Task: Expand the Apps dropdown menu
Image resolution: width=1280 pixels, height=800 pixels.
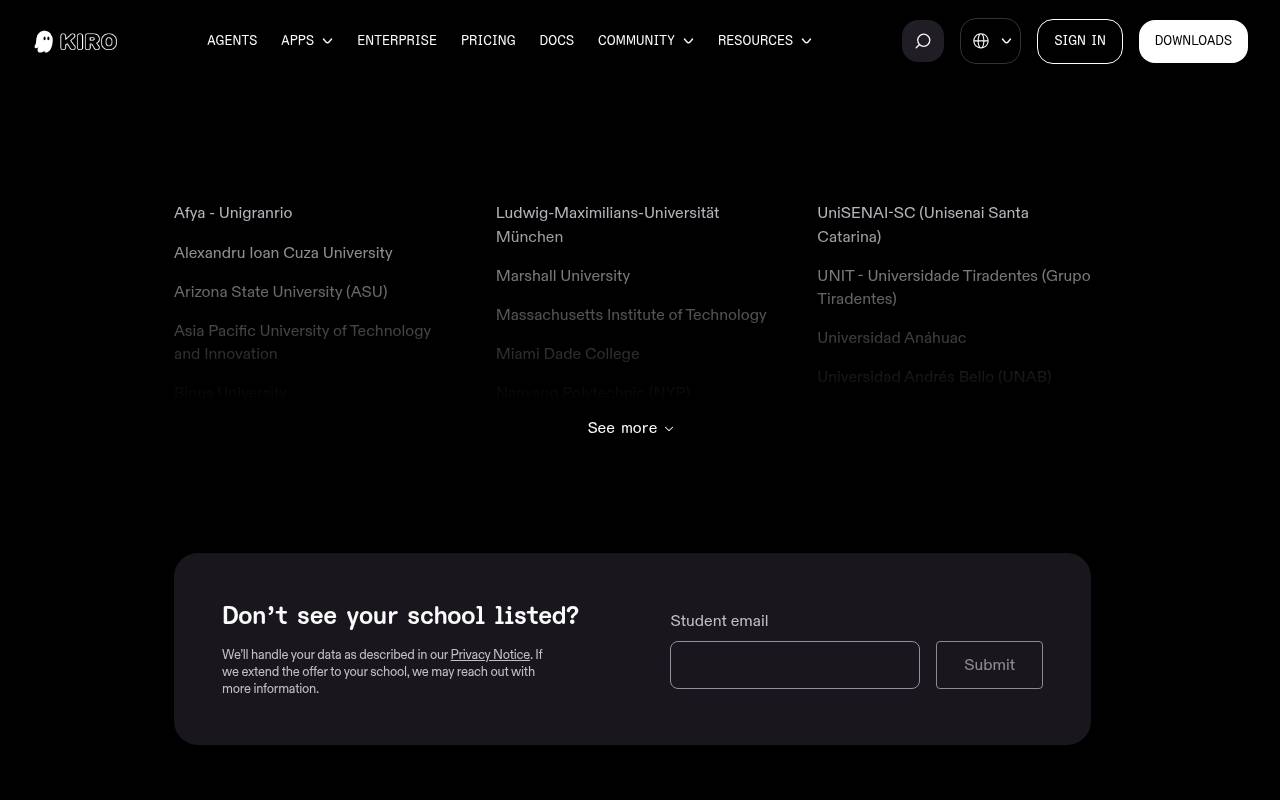Action: coord(307,41)
